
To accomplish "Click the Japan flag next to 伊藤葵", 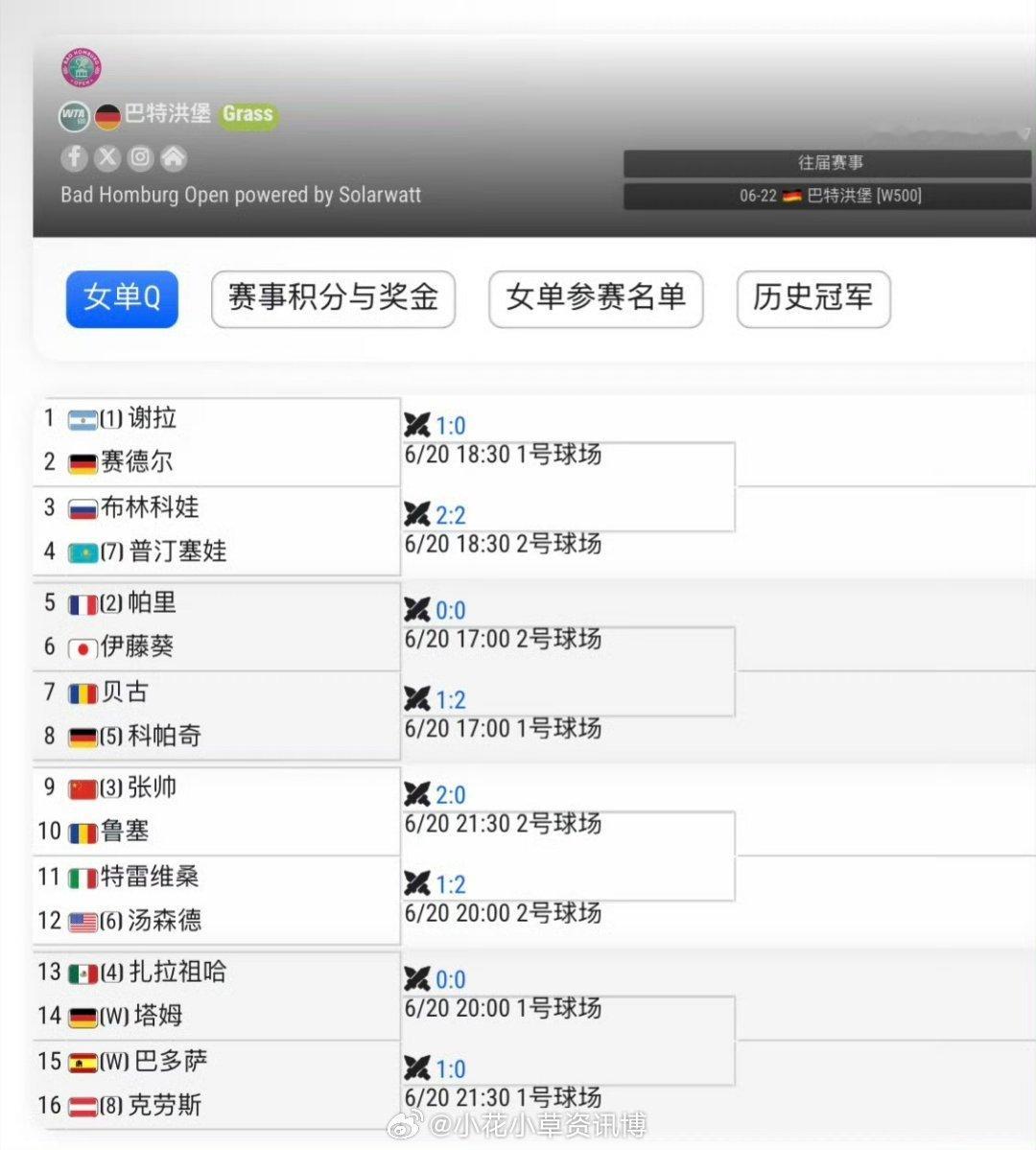I will tap(82, 648).
